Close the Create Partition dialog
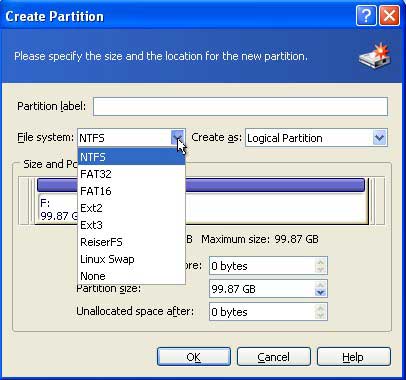Viewport: 406px width, 380px height. [389, 16]
